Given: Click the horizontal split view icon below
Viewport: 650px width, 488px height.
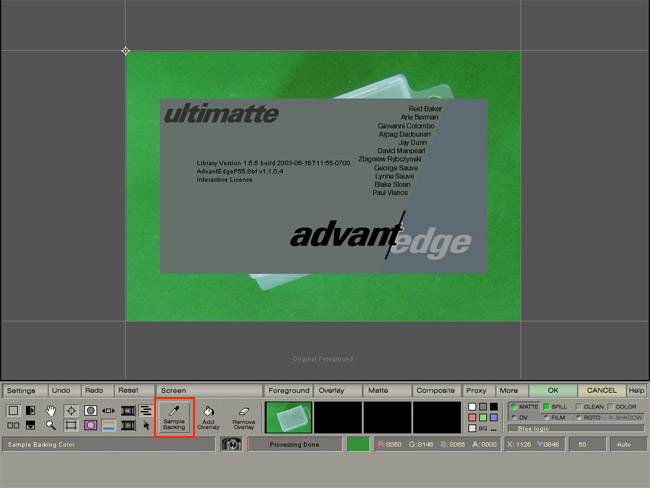Looking at the screenshot, I should pos(31,425).
